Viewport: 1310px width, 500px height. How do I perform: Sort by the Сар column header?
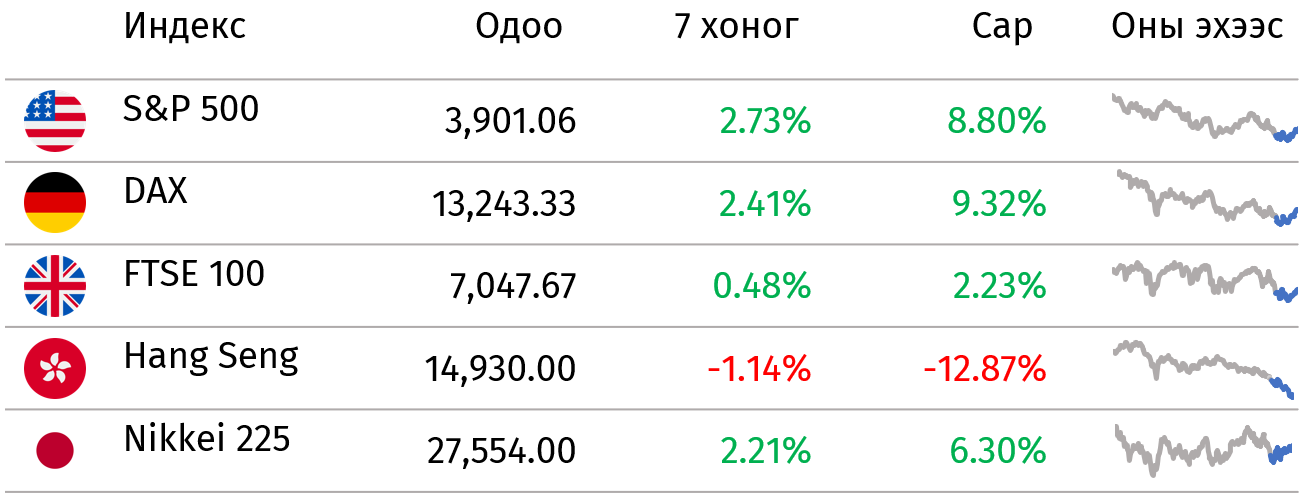tap(1002, 27)
